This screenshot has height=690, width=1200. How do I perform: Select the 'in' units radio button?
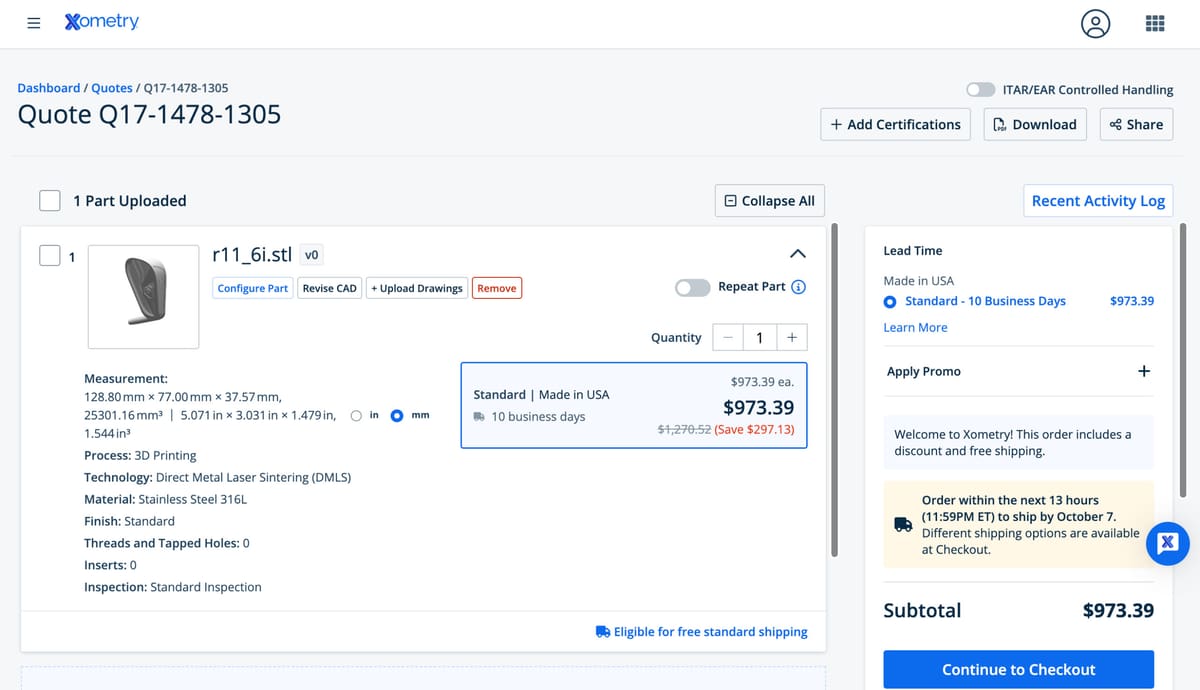pos(357,415)
